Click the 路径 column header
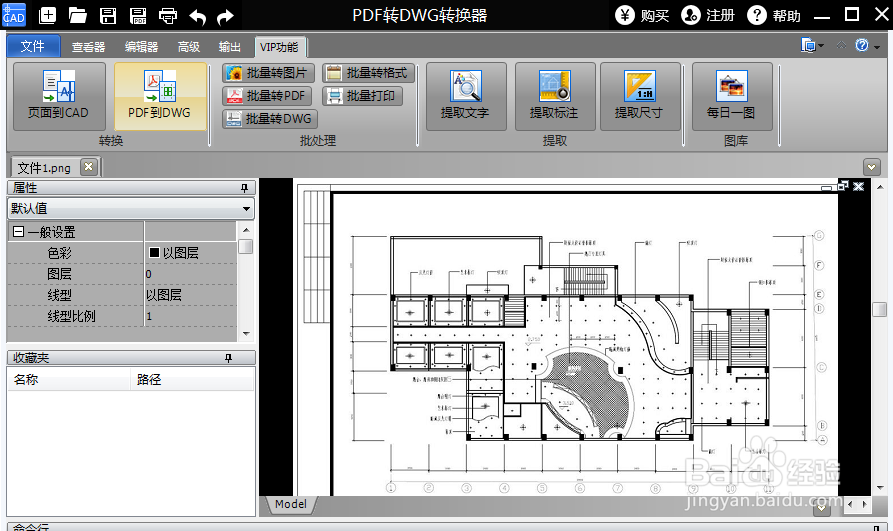The width and height of the screenshot is (893, 531). tap(192, 379)
